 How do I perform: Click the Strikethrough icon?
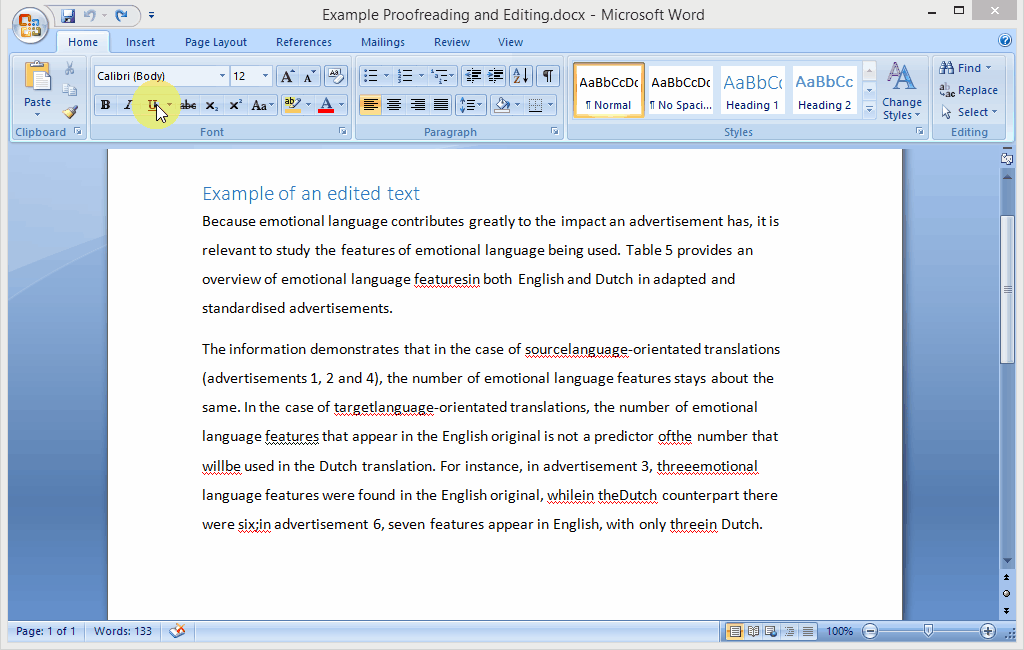pos(187,105)
